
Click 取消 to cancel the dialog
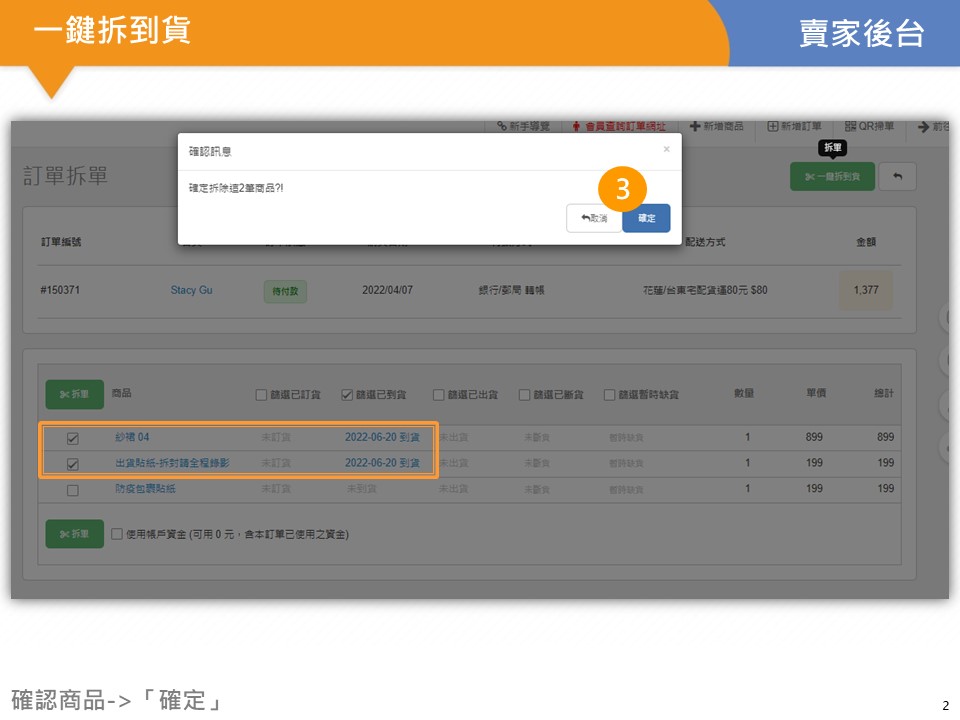click(594, 218)
